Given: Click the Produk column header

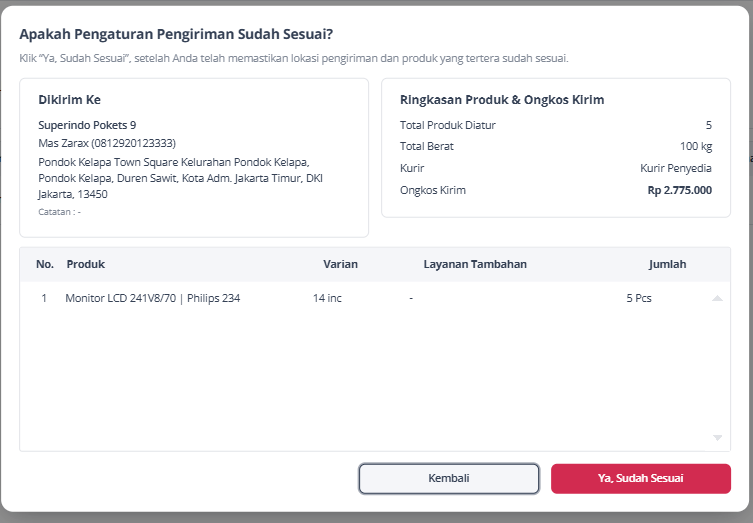Looking at the screenshot, I should pyautogui.click(x=85, y=264).
